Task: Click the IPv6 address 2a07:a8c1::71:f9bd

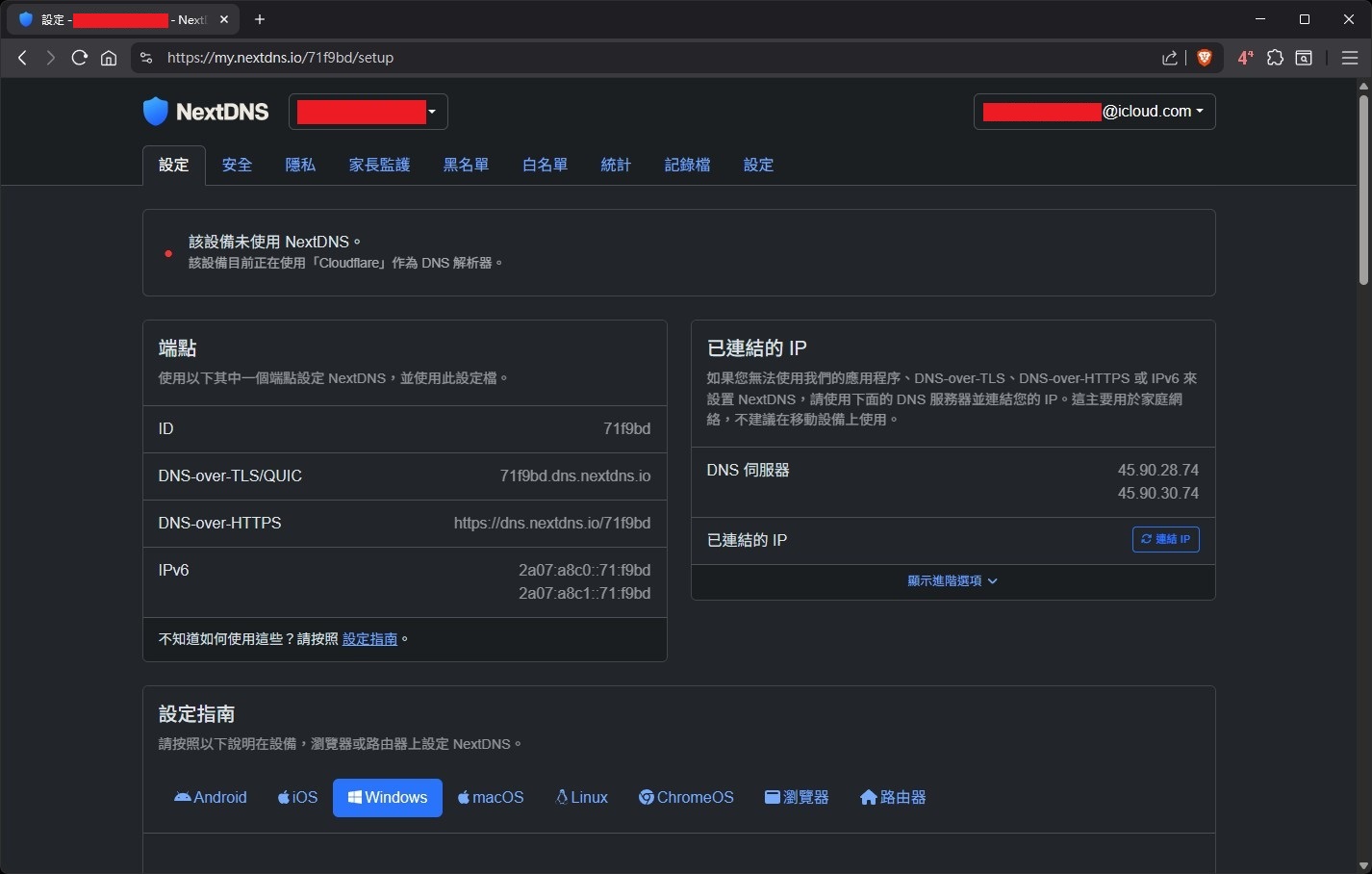Action: pyautogui.click(x=584, y=593)
